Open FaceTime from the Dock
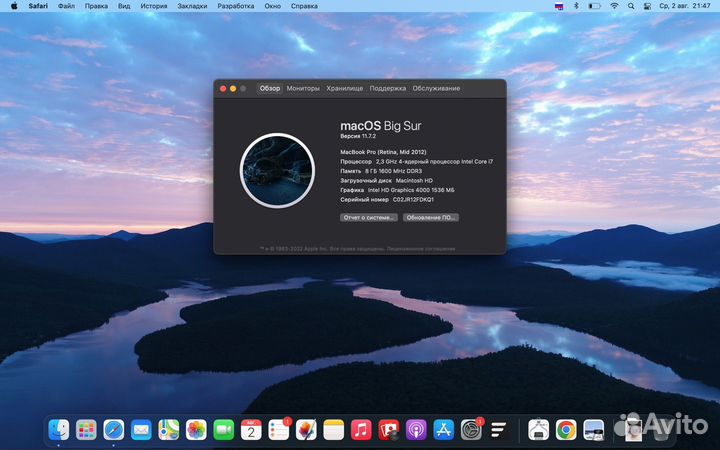Screen dimensions: 720x450 224,430
